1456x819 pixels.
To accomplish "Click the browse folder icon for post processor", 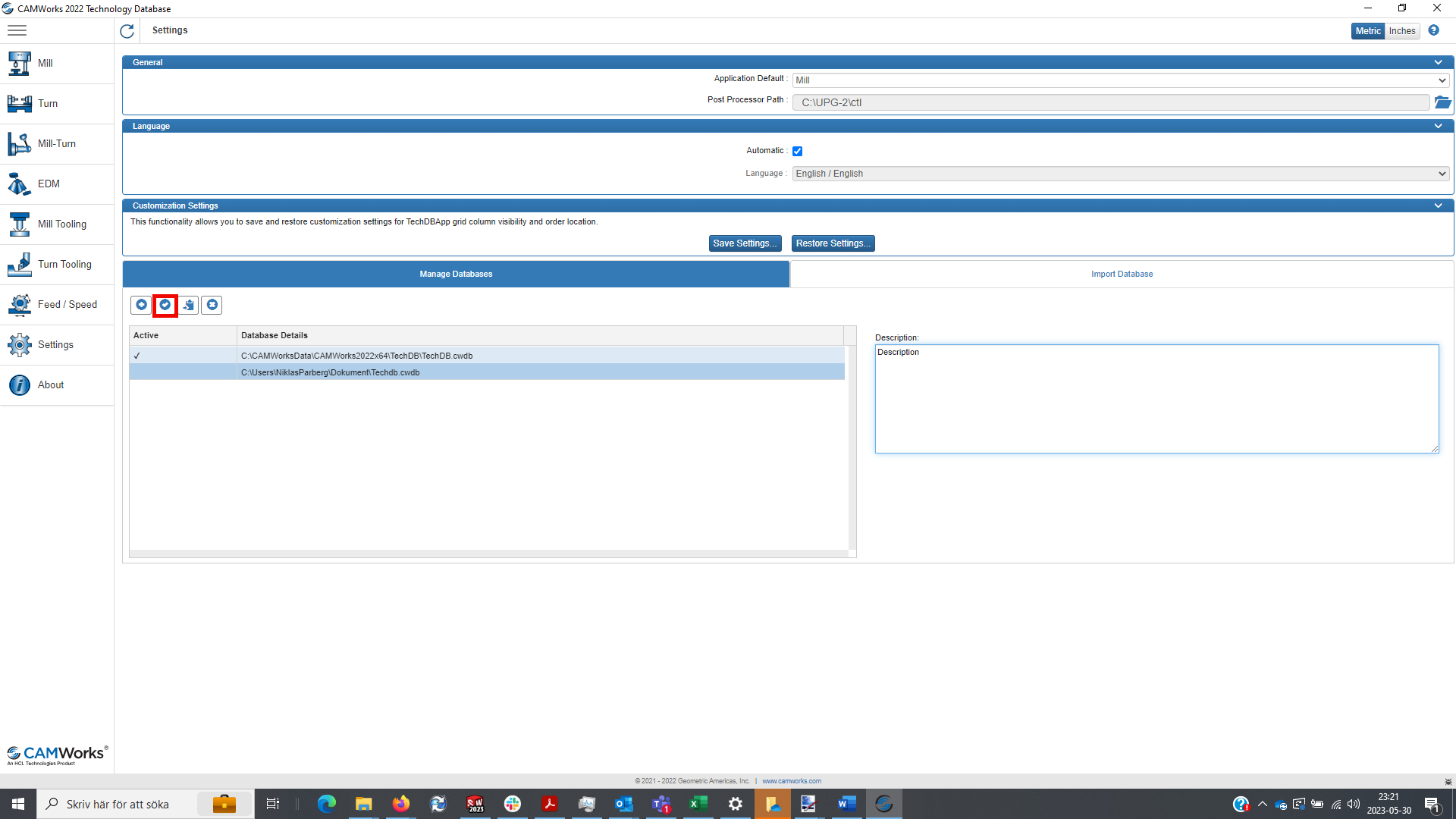I will (1442, 102).
